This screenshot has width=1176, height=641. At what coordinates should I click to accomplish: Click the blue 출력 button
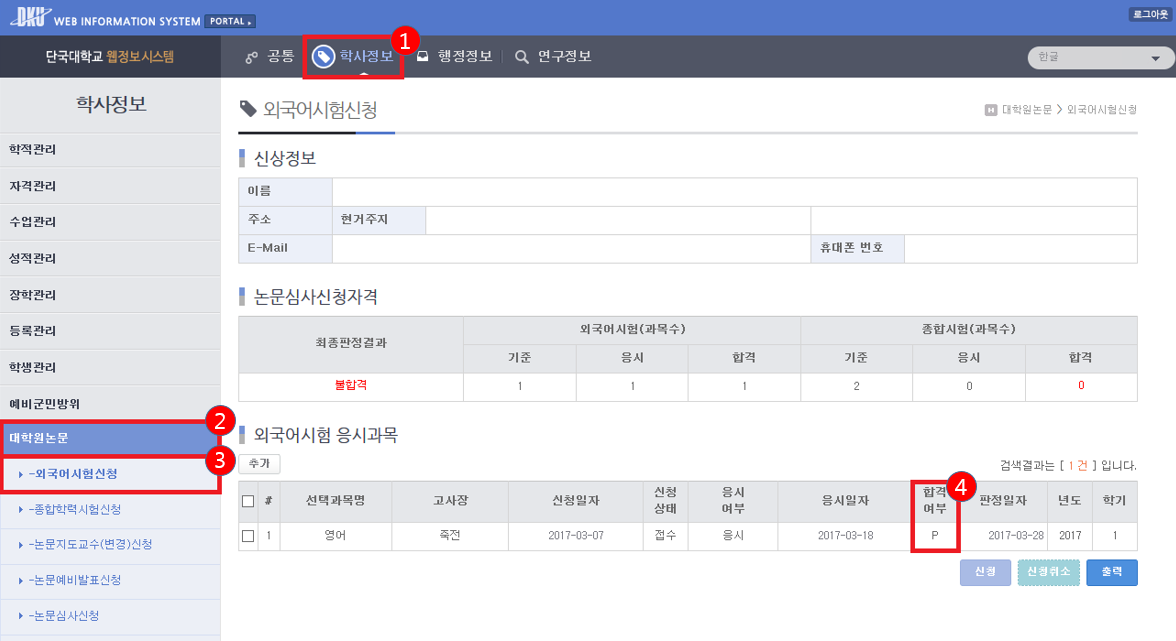(x=1111, y=572)
